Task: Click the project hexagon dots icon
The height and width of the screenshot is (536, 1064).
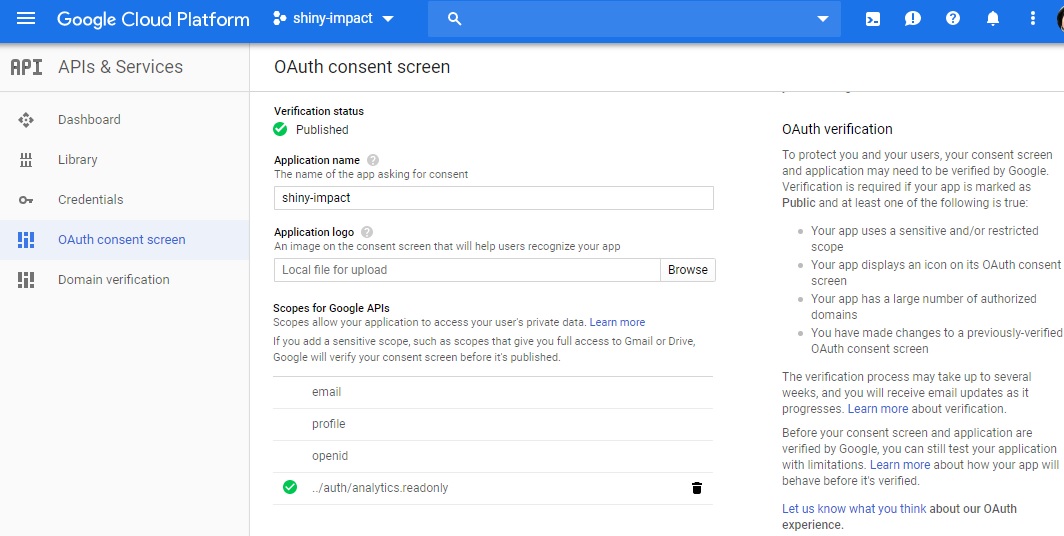Action: pyautogui.click(x=280, y=19)
